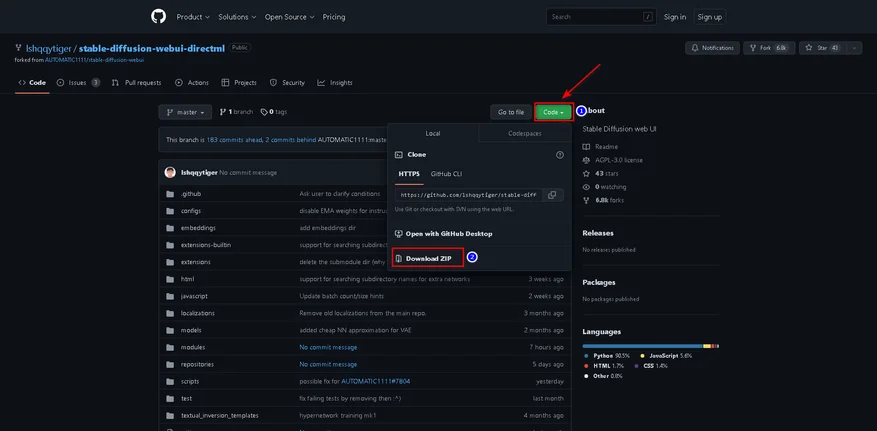Switch to the Pull requests tab
Image resolution: width=877 pixels, height=431 pixels.
(136, 83)
